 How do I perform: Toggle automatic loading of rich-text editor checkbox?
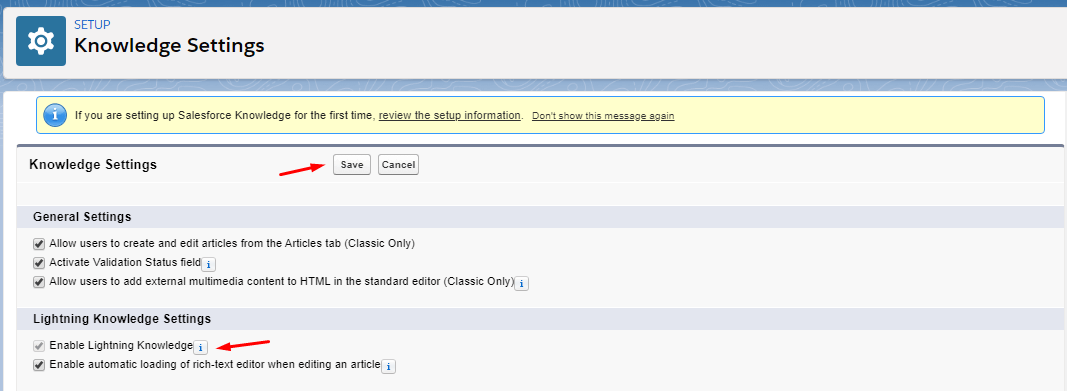(x=39, y=364)
